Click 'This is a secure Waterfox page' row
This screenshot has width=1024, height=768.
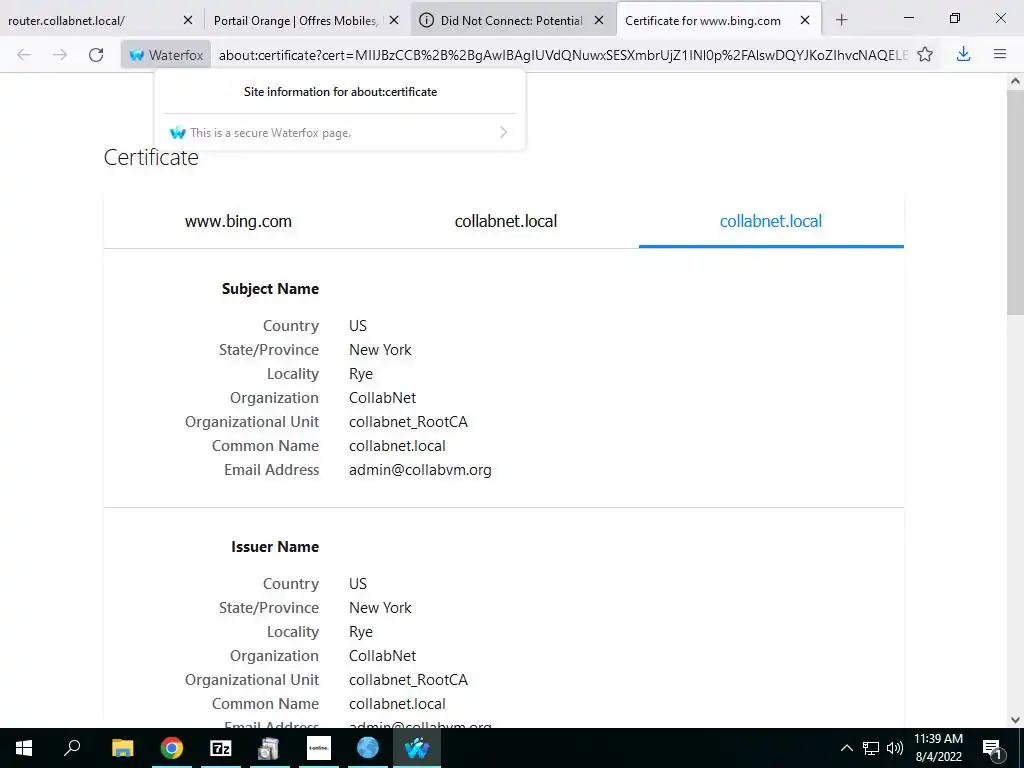pyautogui.click(x=340, y=133)
